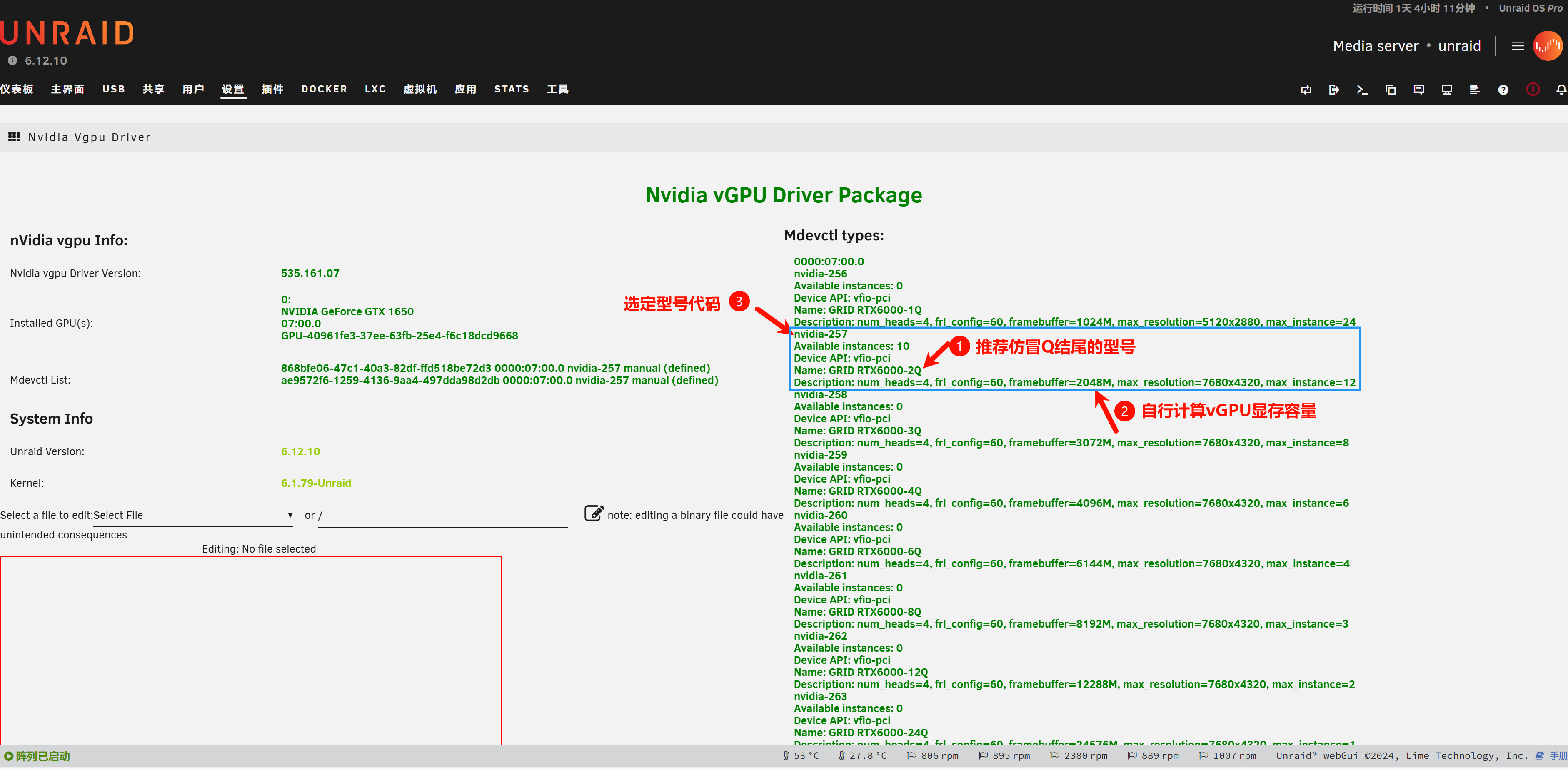The image size is (1568, 770).
Task: Open the 仪表板 dashboard tab
Action: pyautogui.click(x=17, y=89)
